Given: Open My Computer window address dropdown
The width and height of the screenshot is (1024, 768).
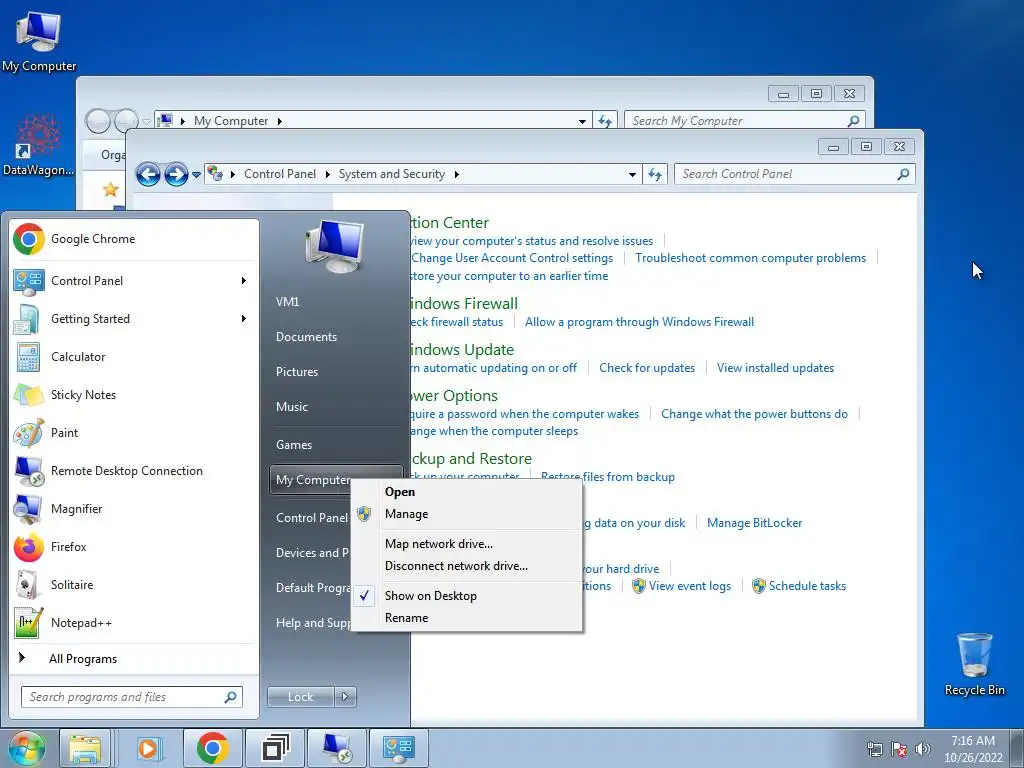Looking at the screenshot, I should click(x=582, y=121).
